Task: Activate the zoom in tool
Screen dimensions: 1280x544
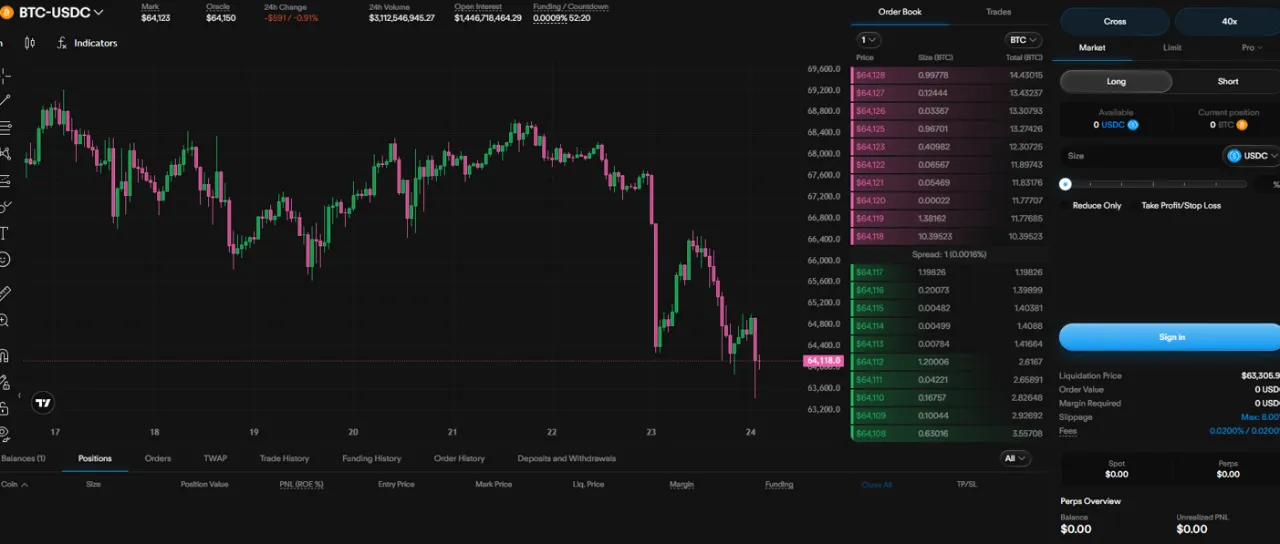Action: pyautogui.click(x=4, y=320)
